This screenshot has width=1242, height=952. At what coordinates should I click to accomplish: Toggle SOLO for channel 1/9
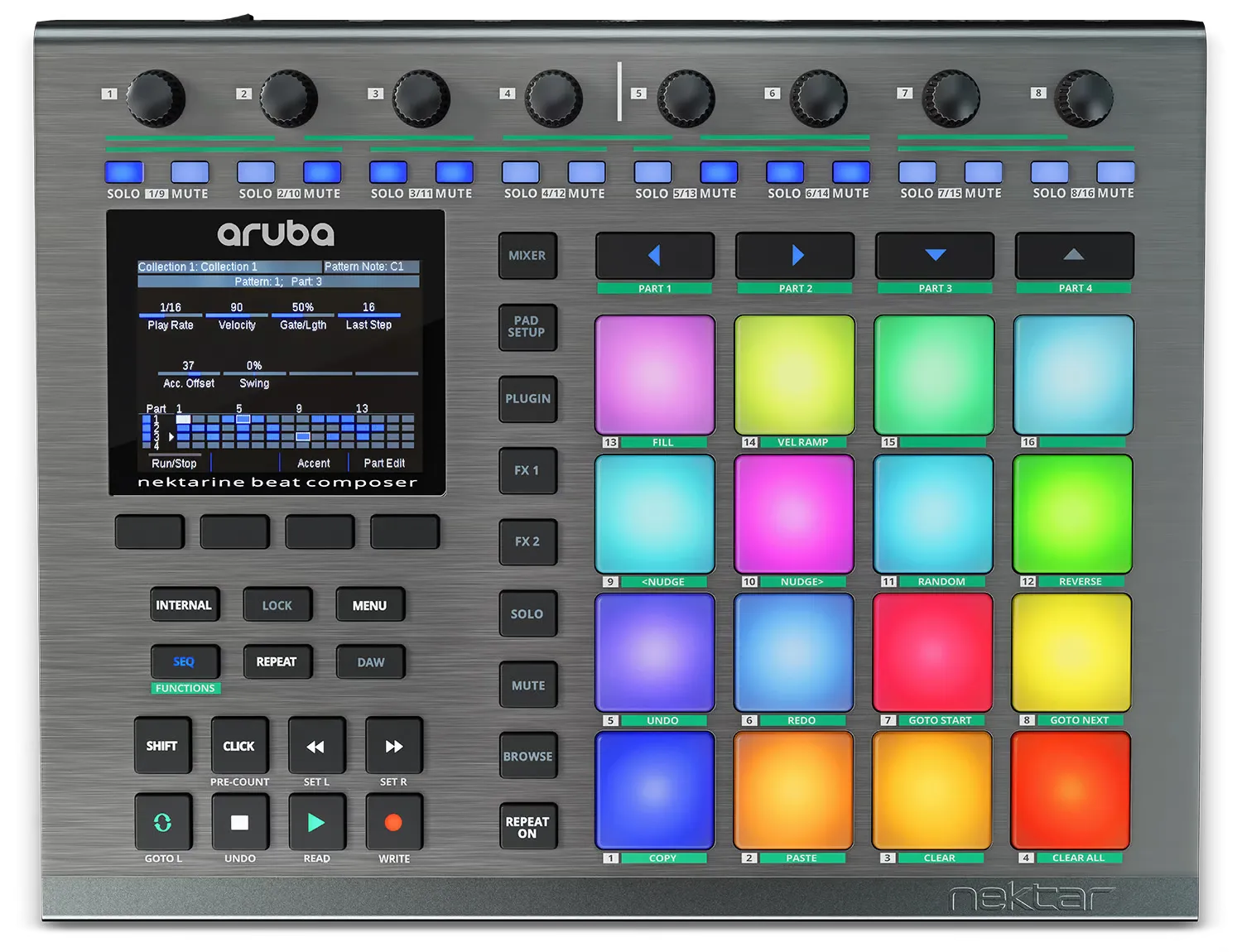click(124, 172)
